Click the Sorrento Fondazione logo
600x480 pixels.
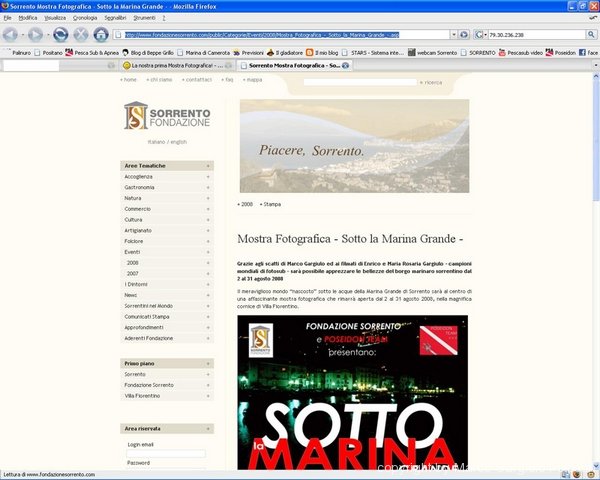(x=167, y=116)
